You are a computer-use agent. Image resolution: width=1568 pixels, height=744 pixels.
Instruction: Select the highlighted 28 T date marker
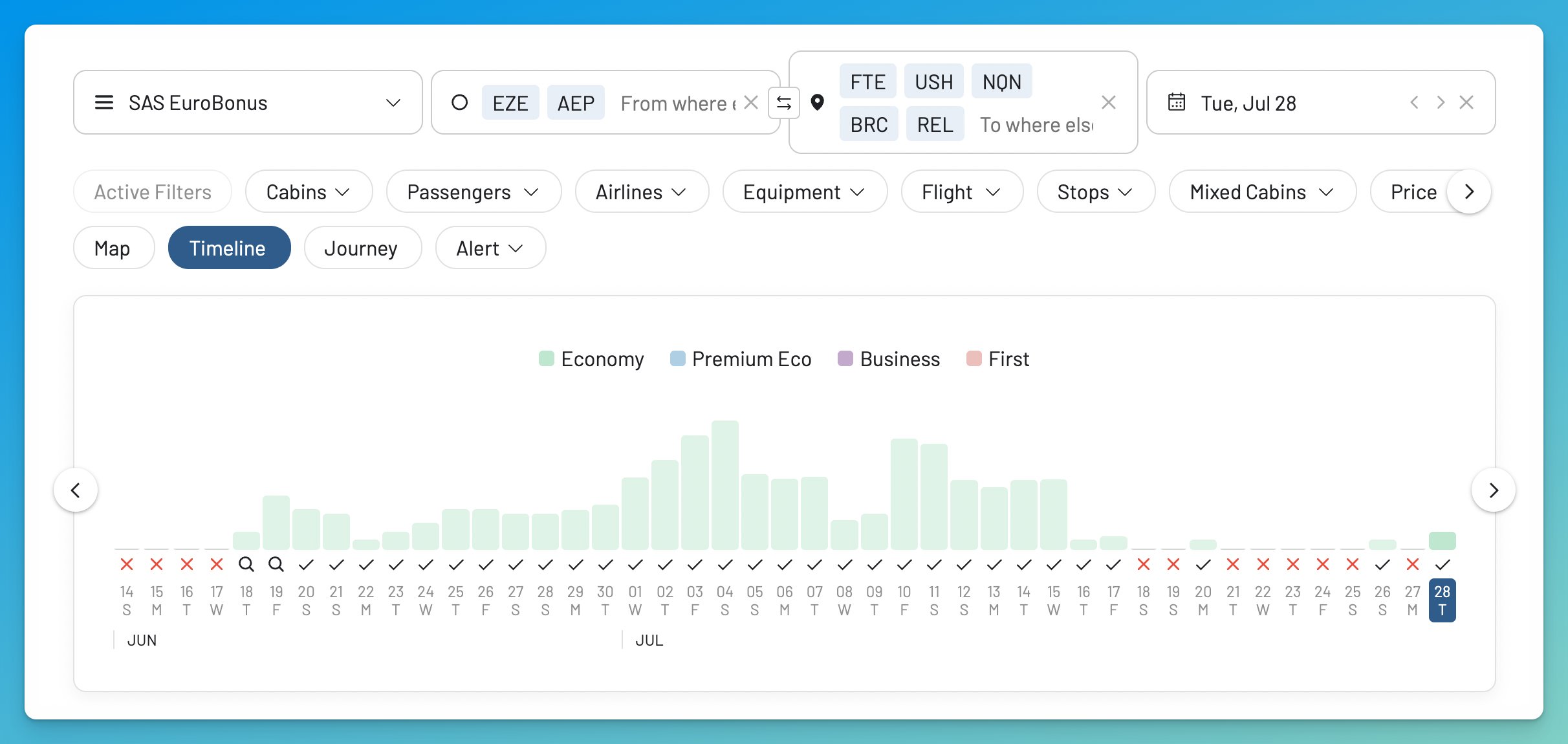(1443, 600)
